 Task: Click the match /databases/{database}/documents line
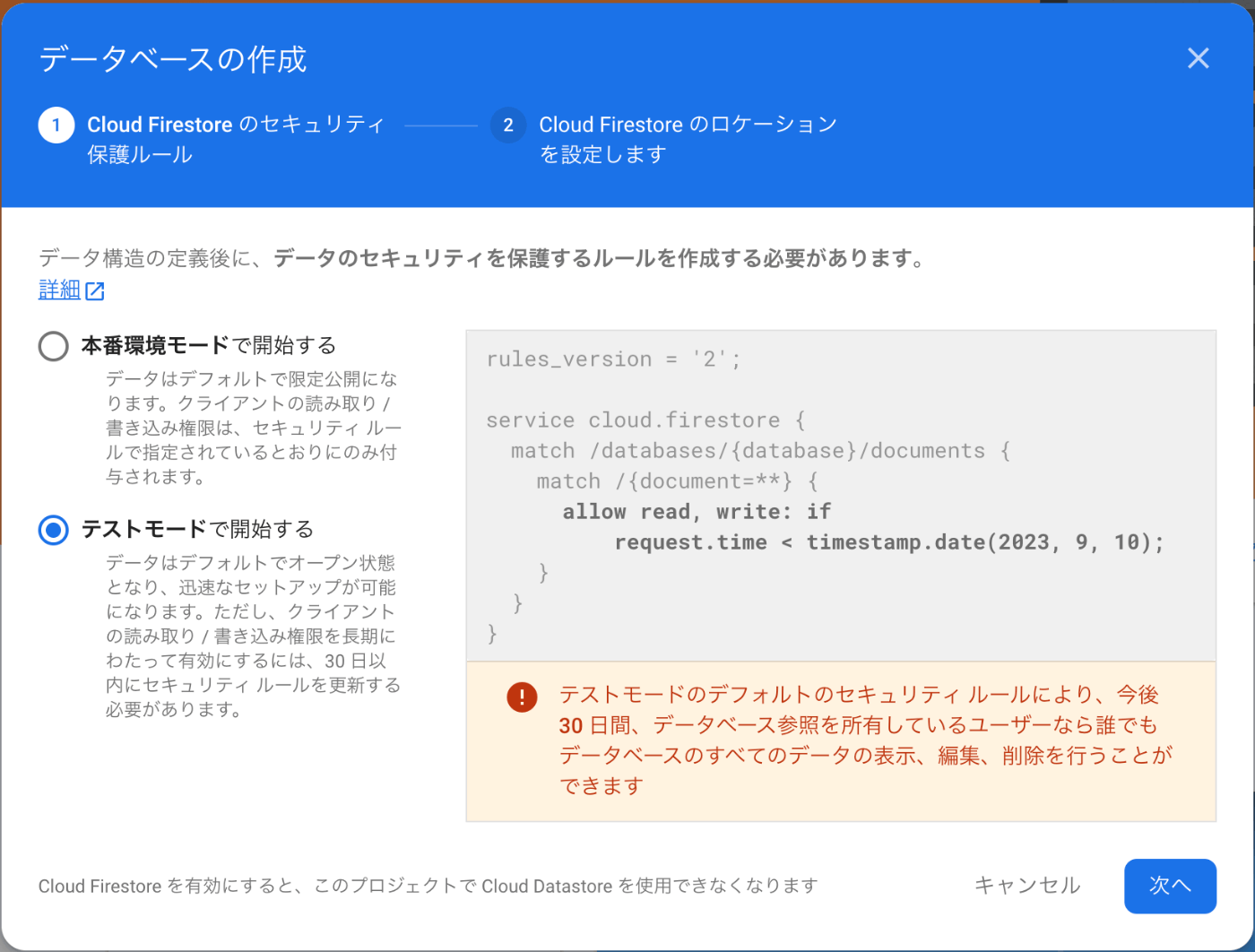tap(760, 451)
